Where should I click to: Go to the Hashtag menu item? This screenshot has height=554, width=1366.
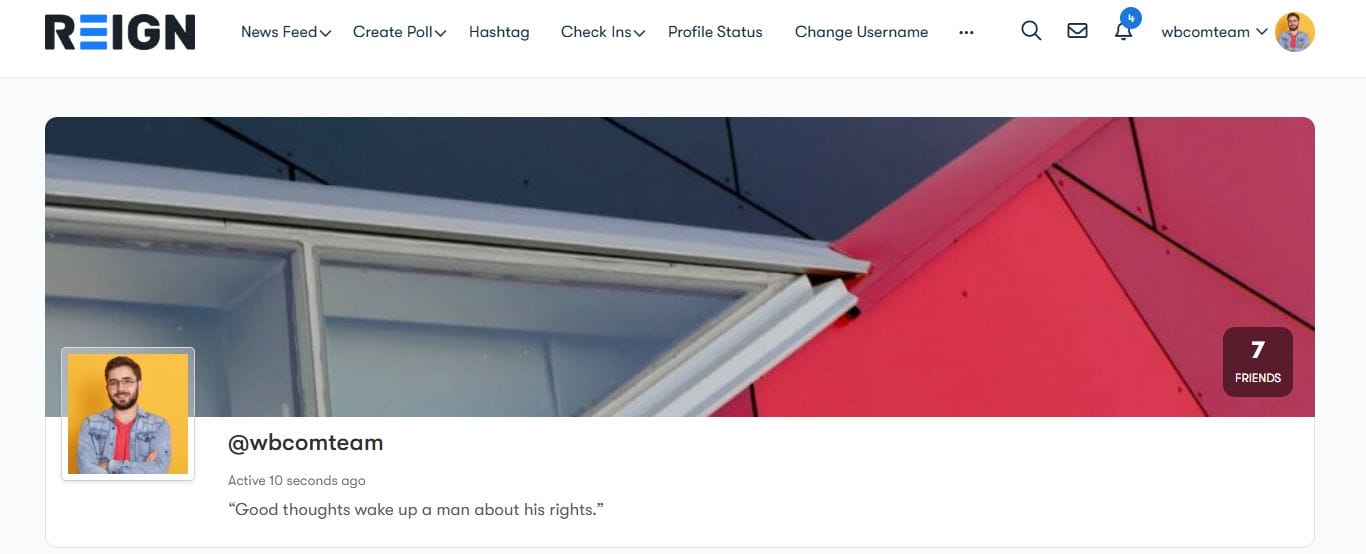(499, 32)
